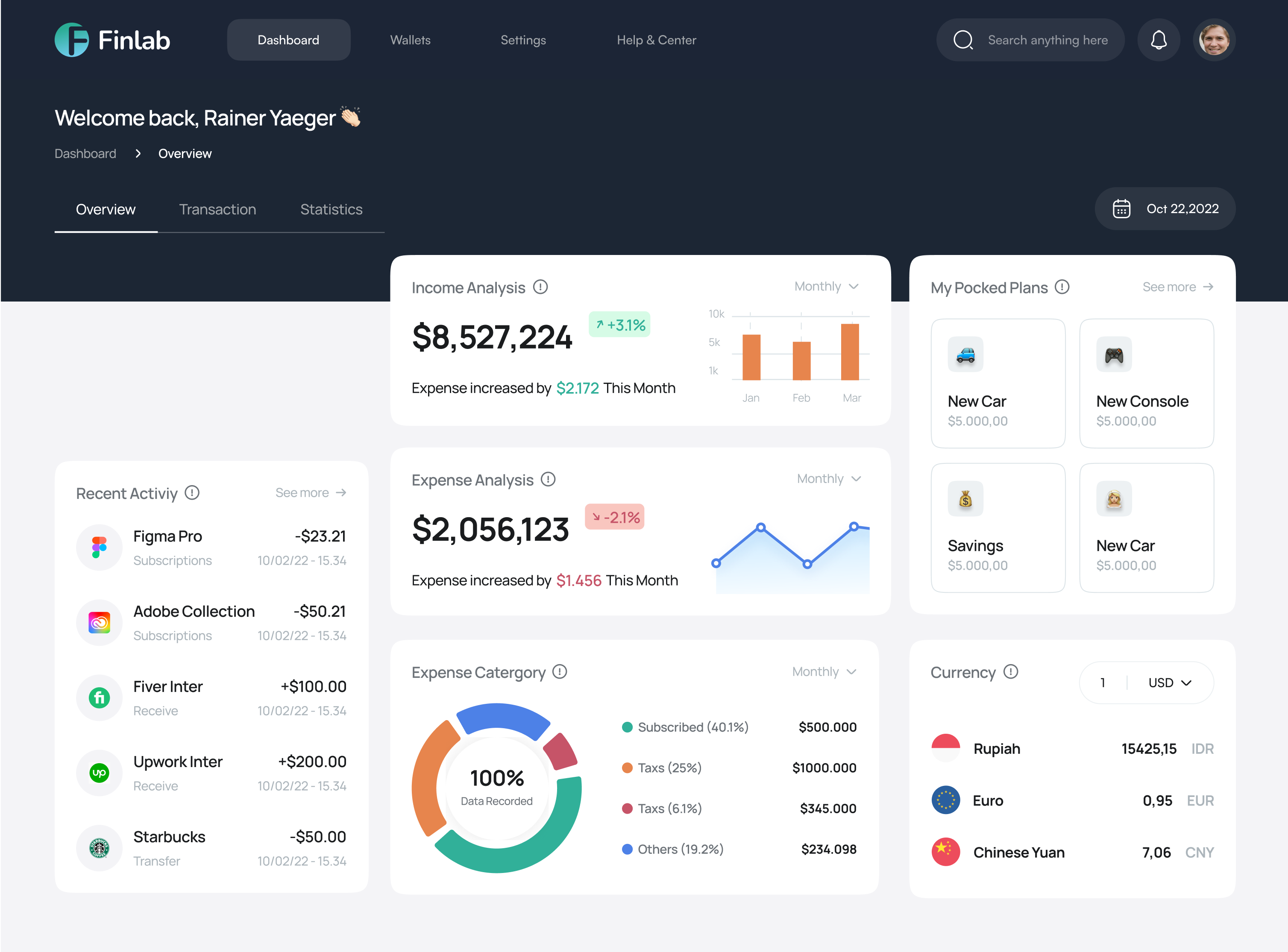1288x952 pixels.
Task: Click the Adobe Collection icon
Action: 99,622
